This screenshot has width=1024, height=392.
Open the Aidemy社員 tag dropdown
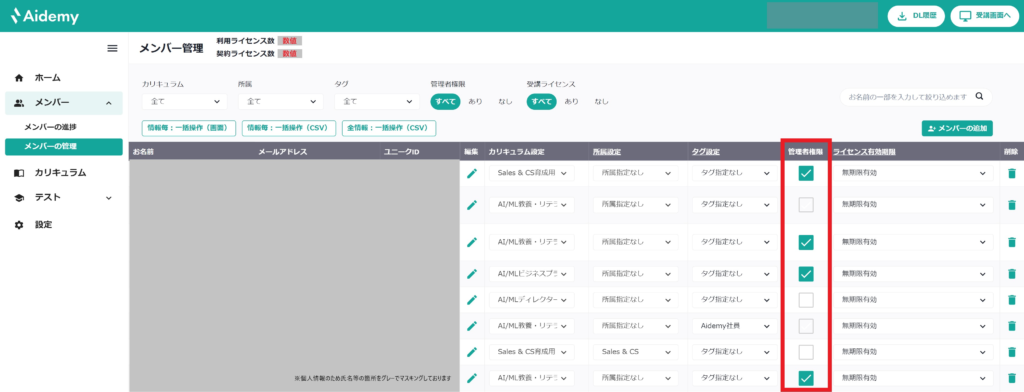tap(735, 326)
